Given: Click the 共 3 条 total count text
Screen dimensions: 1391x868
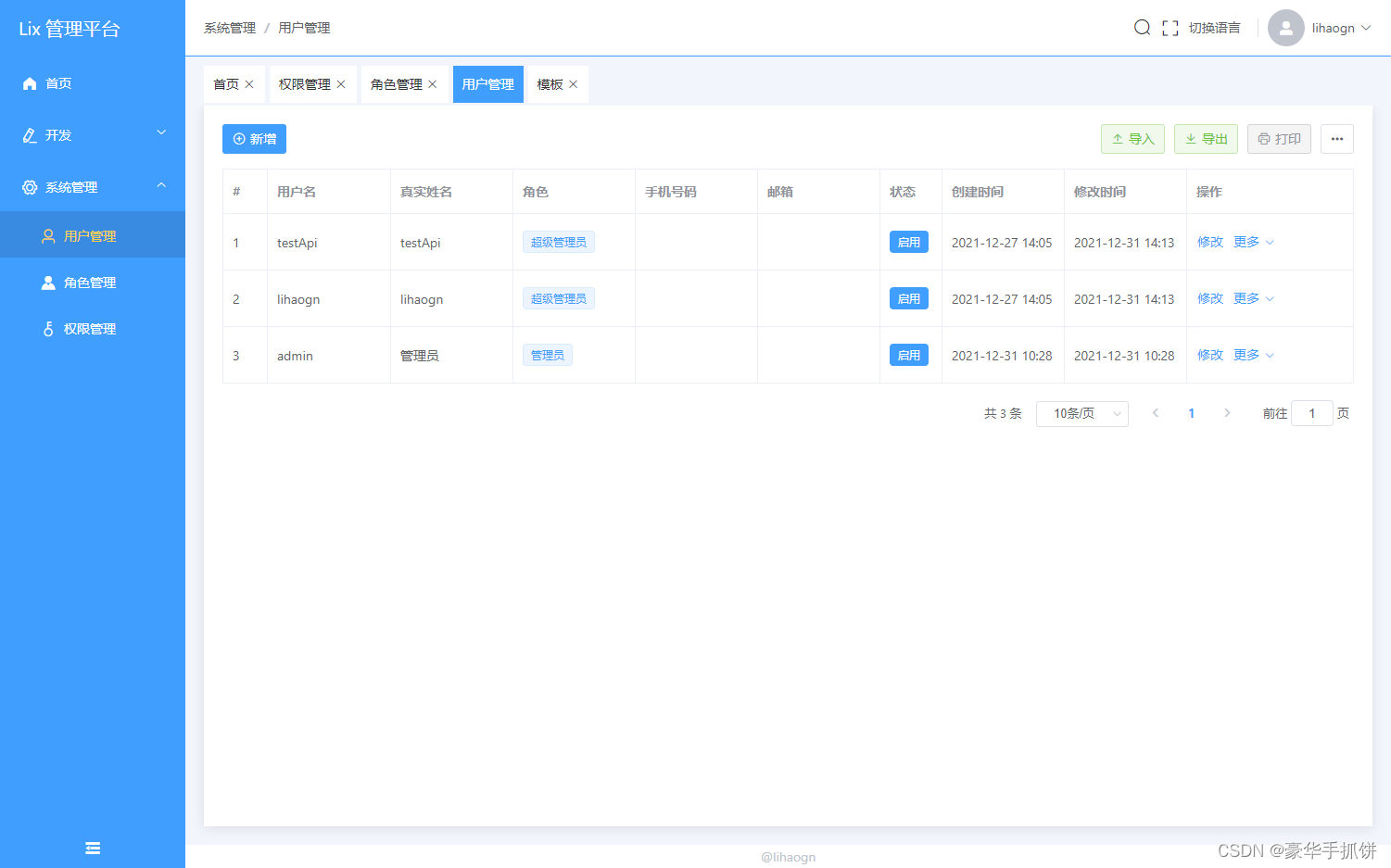Looking at the screenshot, I should 1003,413.
